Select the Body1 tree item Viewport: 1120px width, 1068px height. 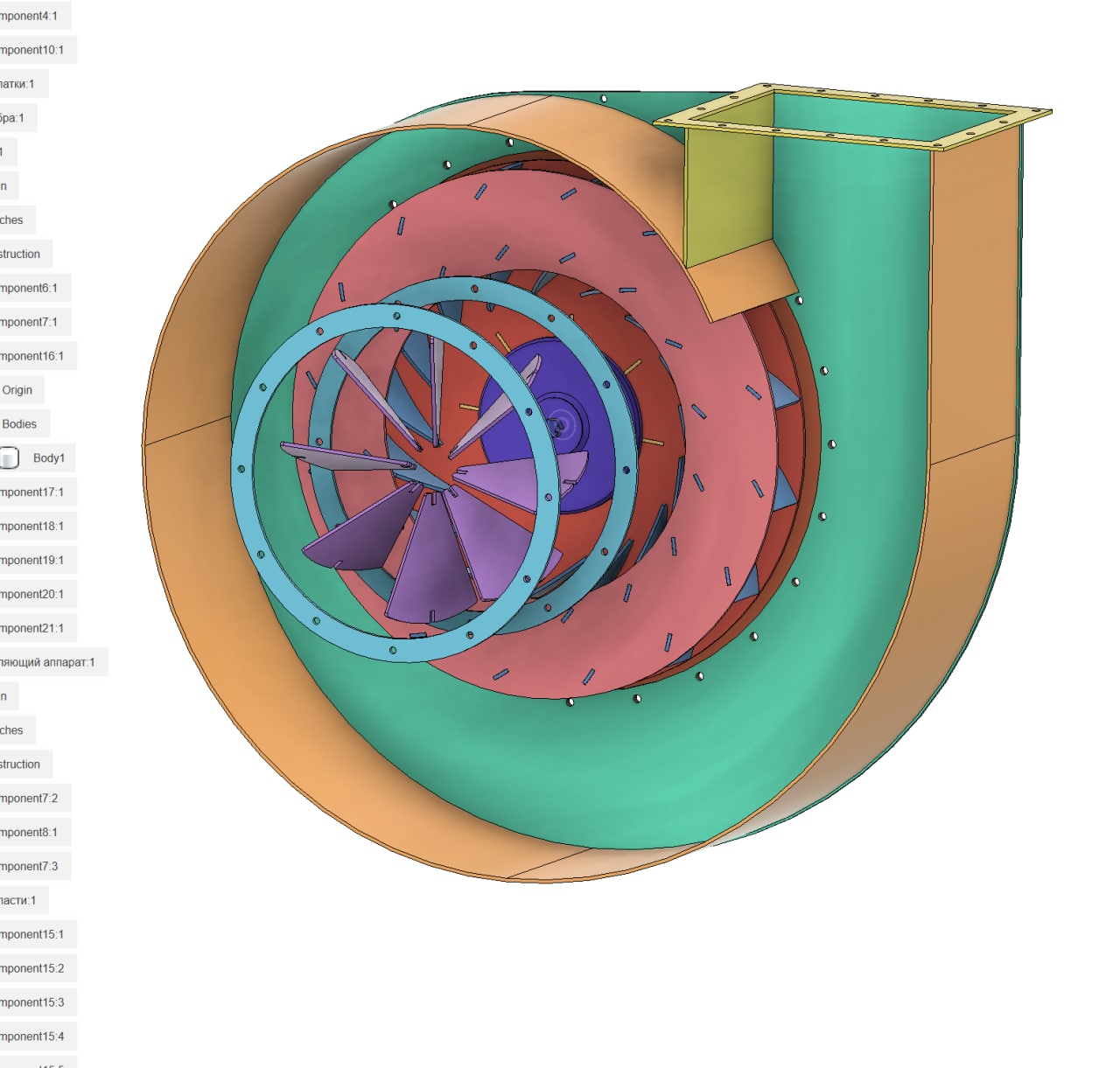48,458
